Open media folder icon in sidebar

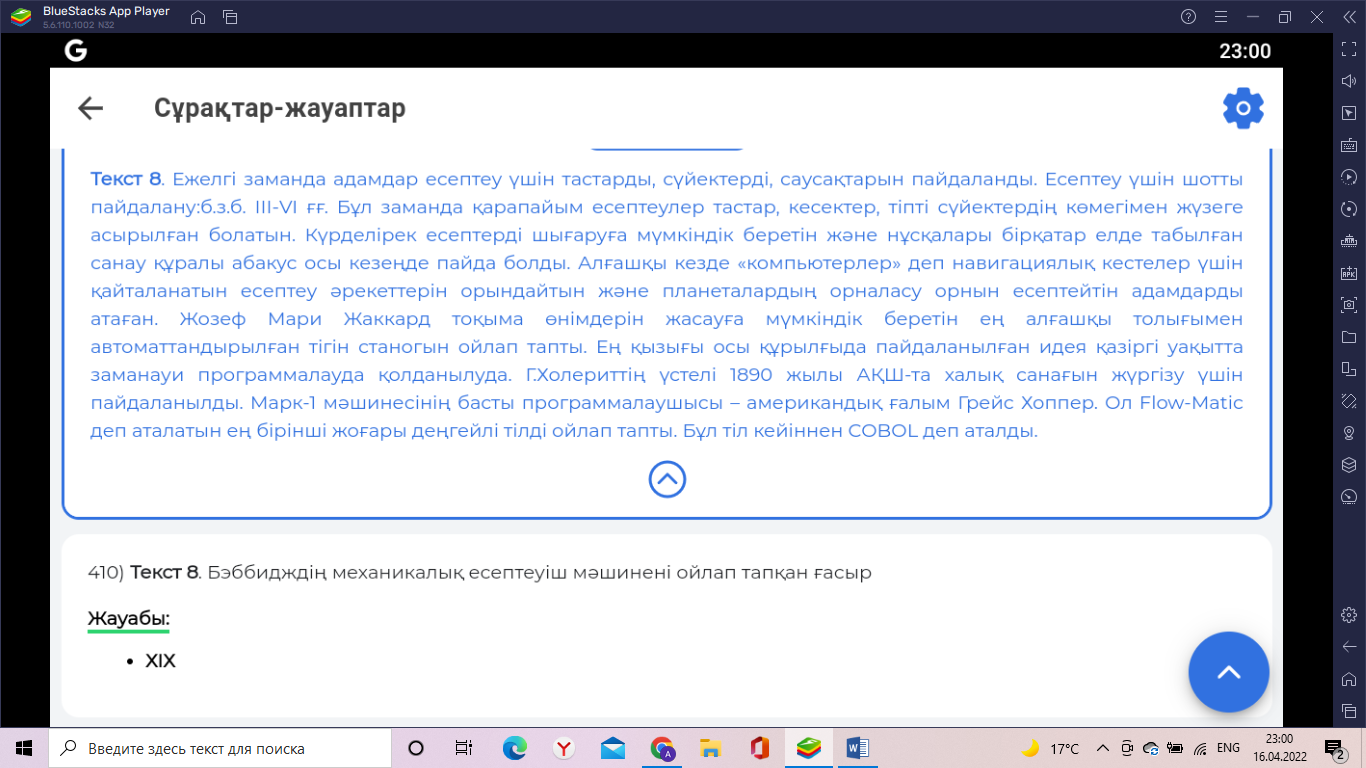click(1348, 337)
